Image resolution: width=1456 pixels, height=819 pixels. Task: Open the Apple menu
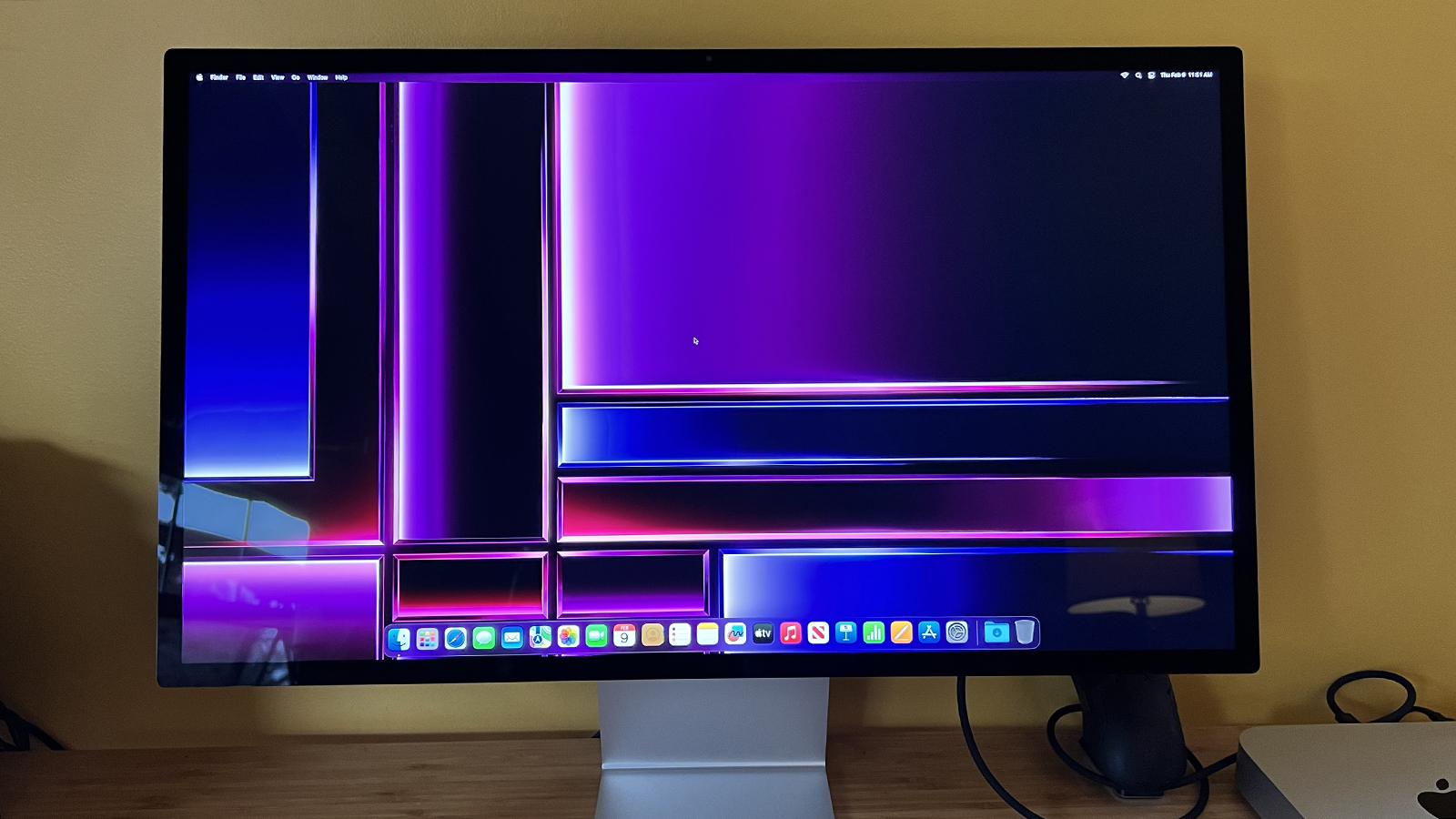[199, 77]
